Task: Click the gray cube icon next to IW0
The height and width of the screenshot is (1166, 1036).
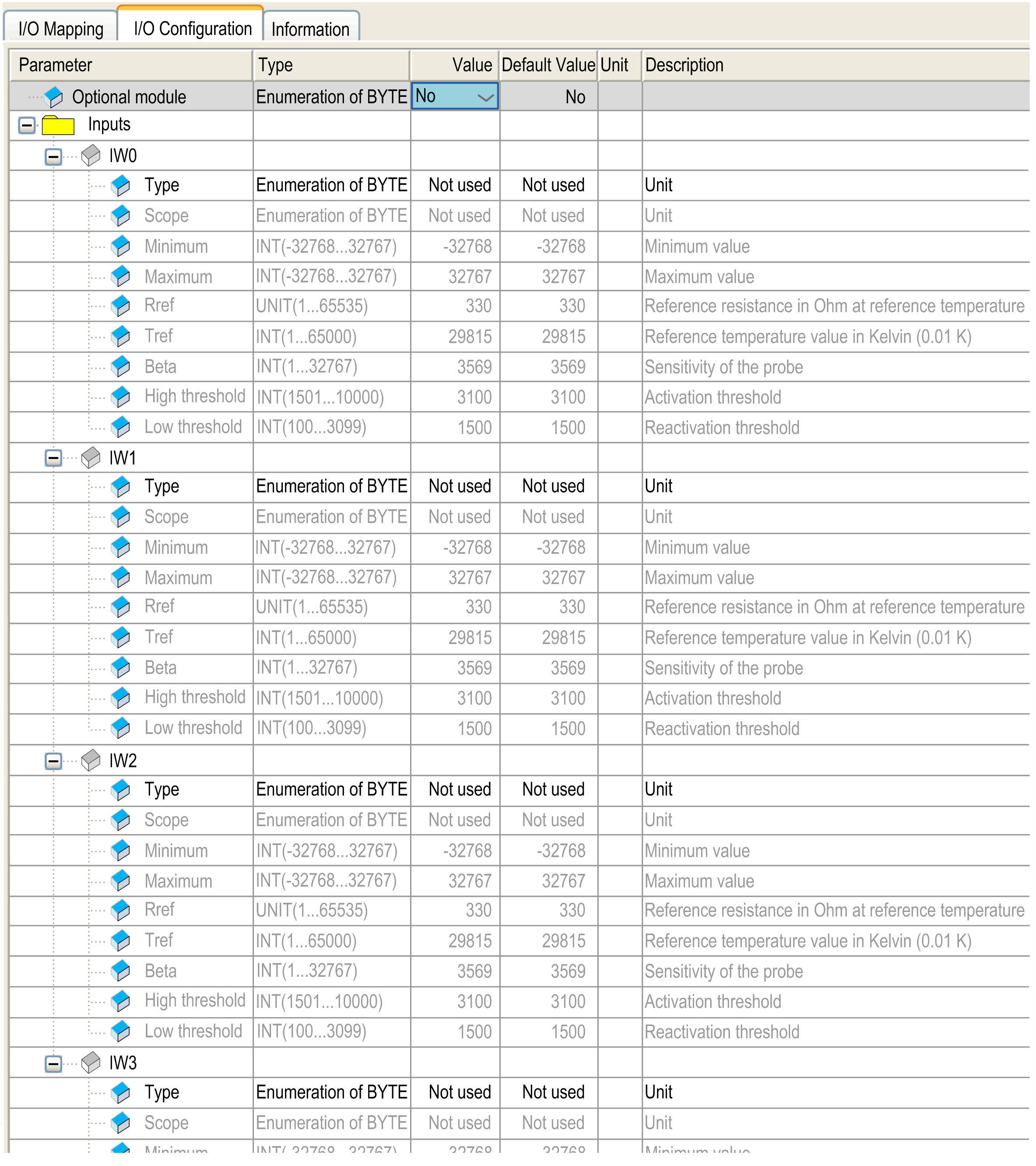Action: 91,156
